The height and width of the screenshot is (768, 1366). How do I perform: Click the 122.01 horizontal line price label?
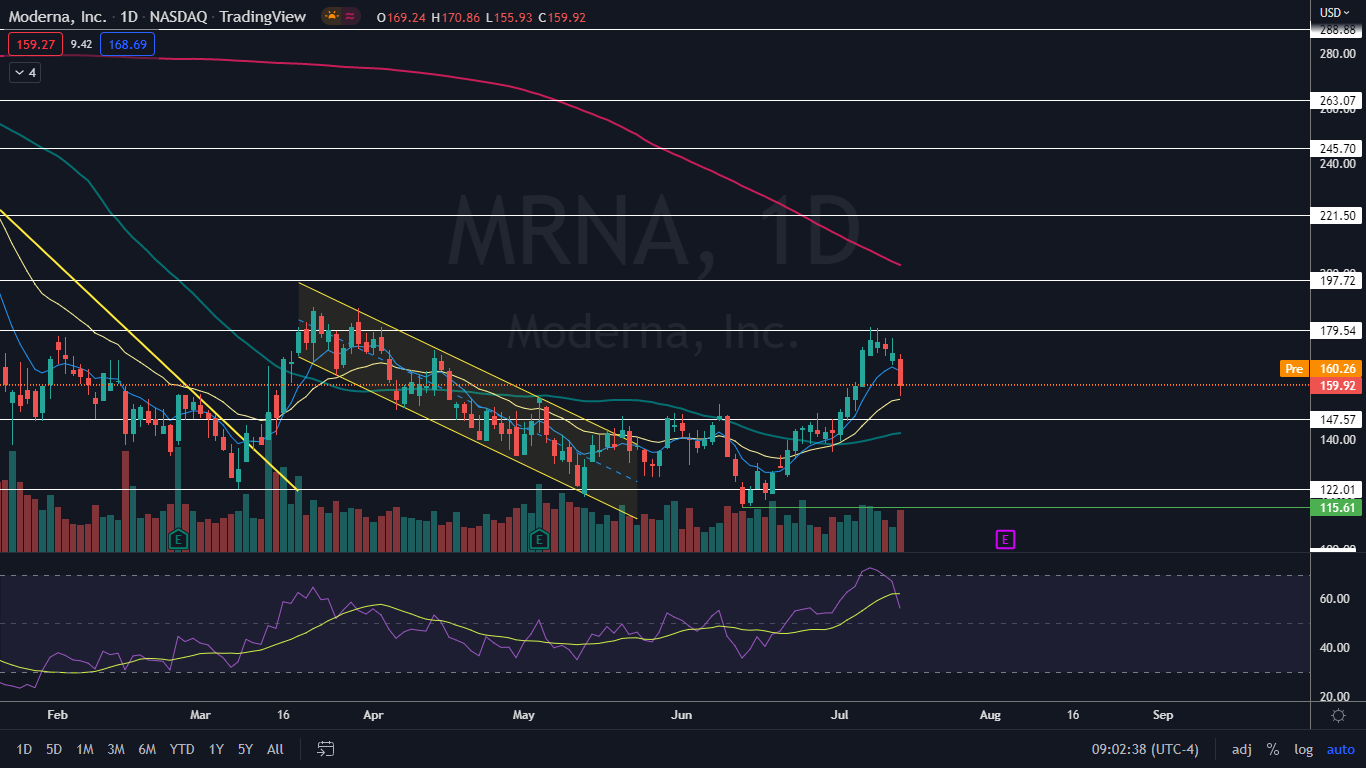click(x=1337, y=490)
